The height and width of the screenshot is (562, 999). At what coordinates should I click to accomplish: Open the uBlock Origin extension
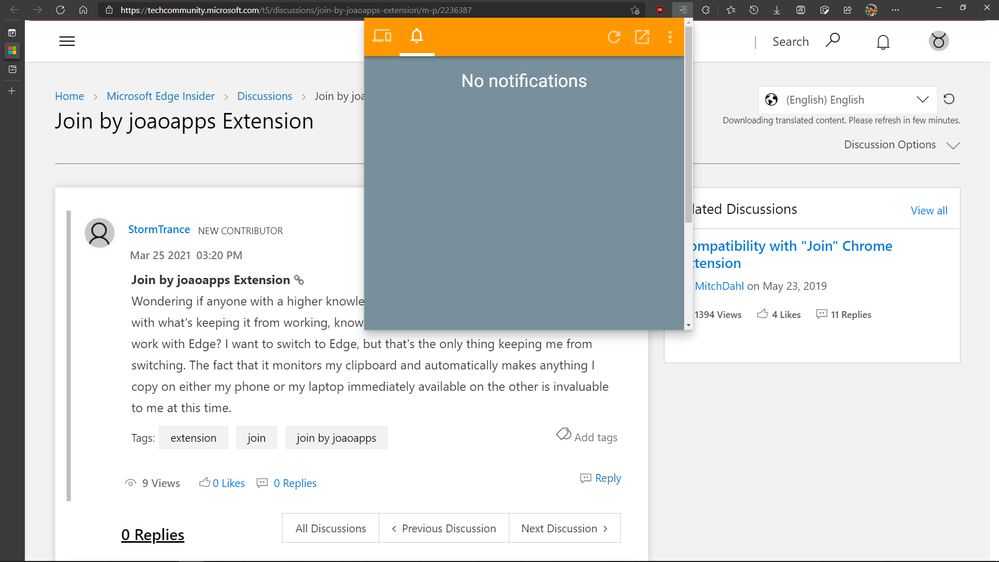pyautogui.click(x=659, y=10)
